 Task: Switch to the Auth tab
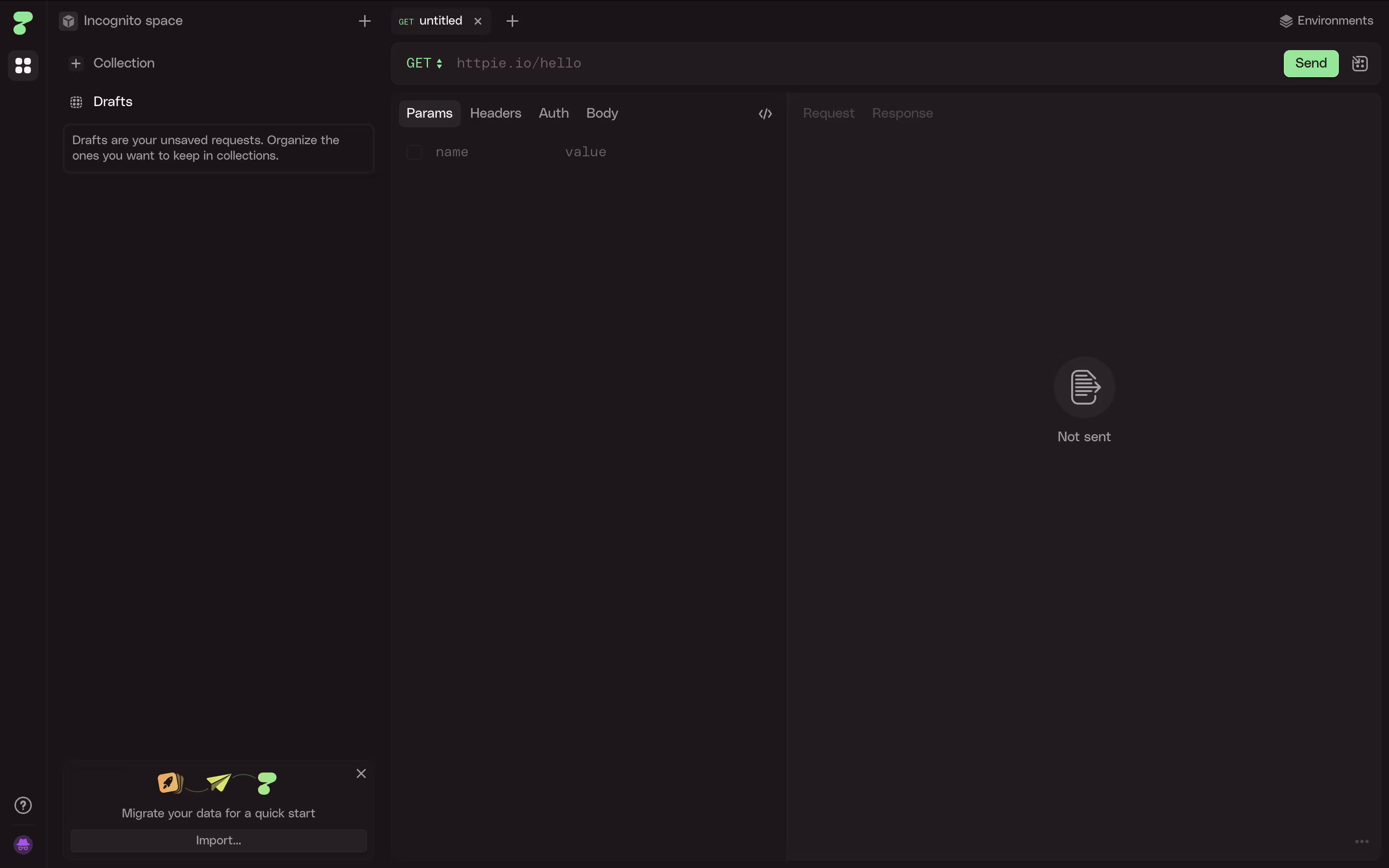point(553,113)
